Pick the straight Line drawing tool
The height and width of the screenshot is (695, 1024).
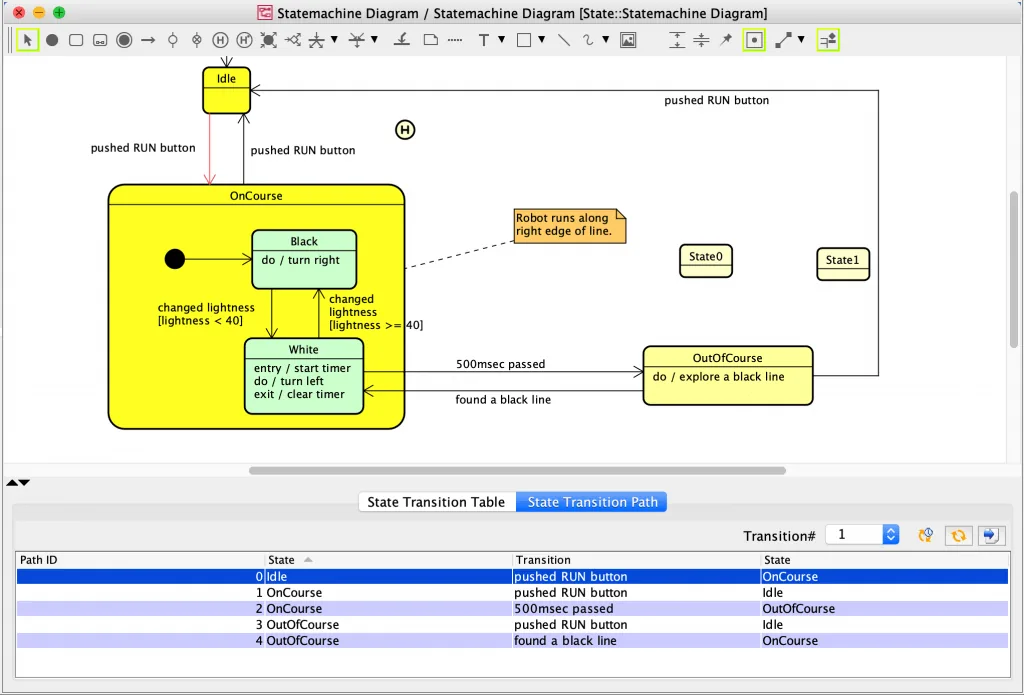click(564, 40)
